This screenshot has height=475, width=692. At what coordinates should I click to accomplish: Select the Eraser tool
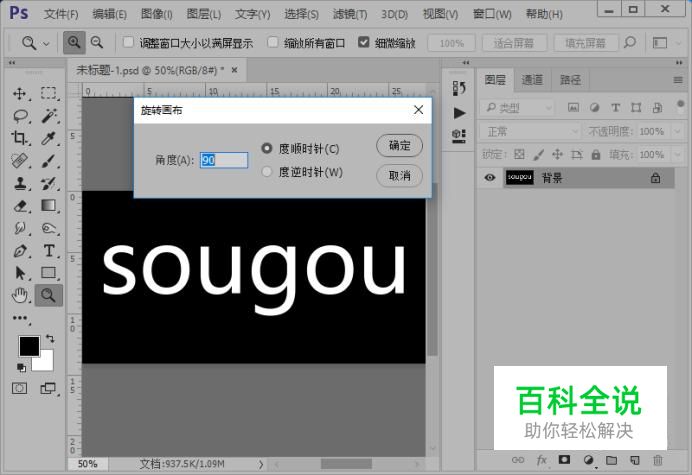coord(20,206)
